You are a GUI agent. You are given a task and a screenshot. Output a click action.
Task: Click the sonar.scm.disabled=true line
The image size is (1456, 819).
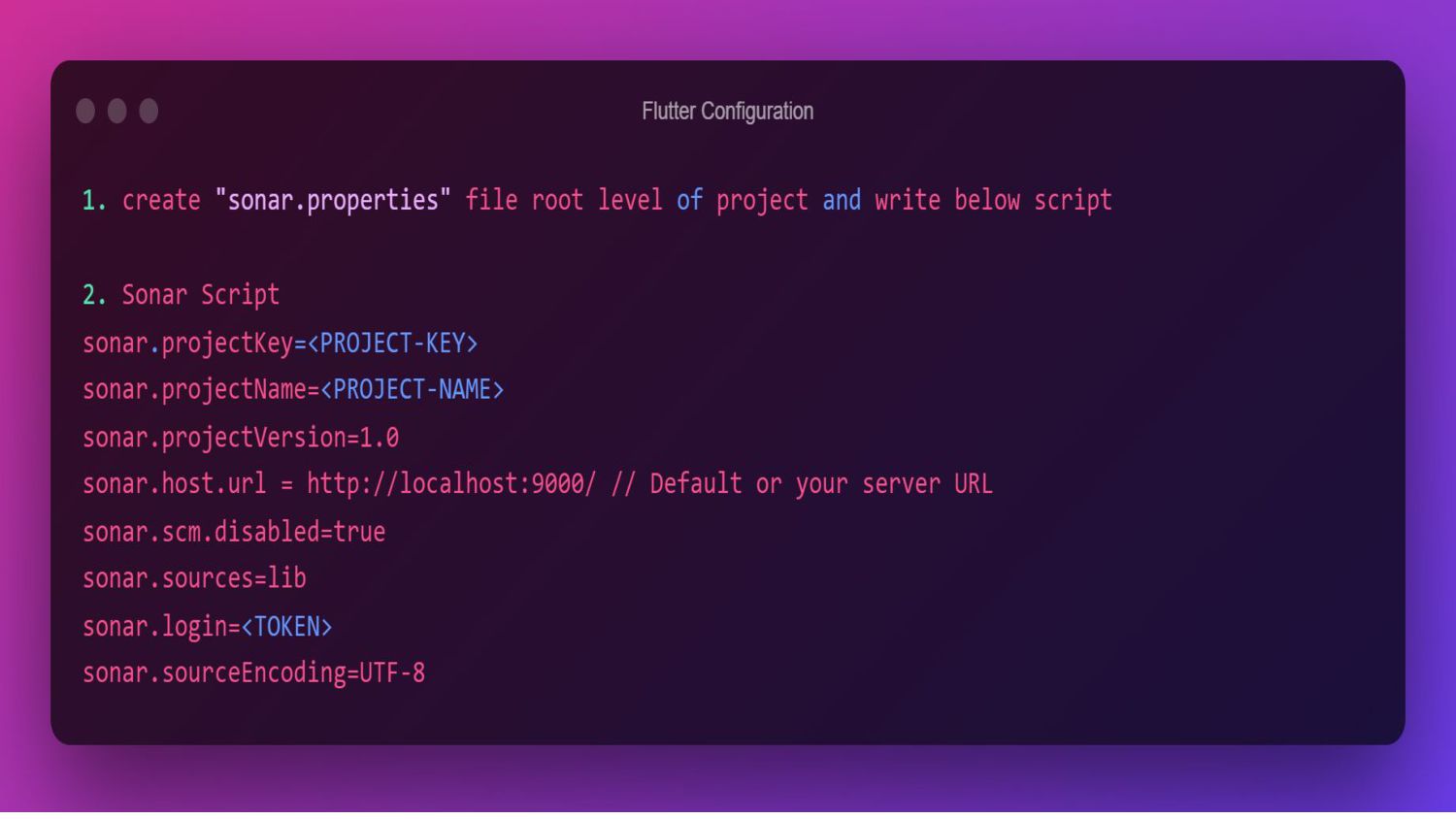point(234,531)
